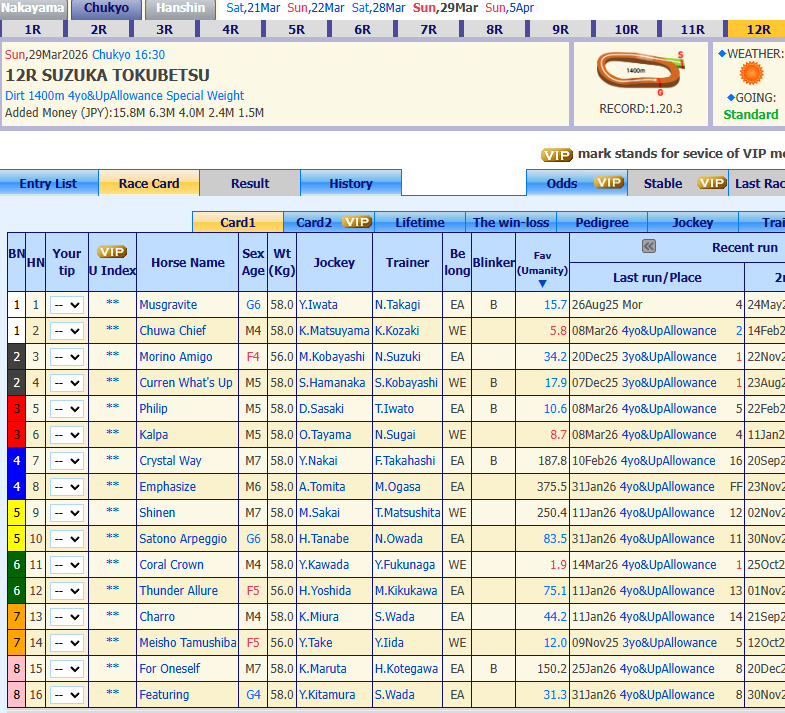The image size is (785, 713).
Task: Go to the Sat,21Mar date link
Action: tap(253, 8)
